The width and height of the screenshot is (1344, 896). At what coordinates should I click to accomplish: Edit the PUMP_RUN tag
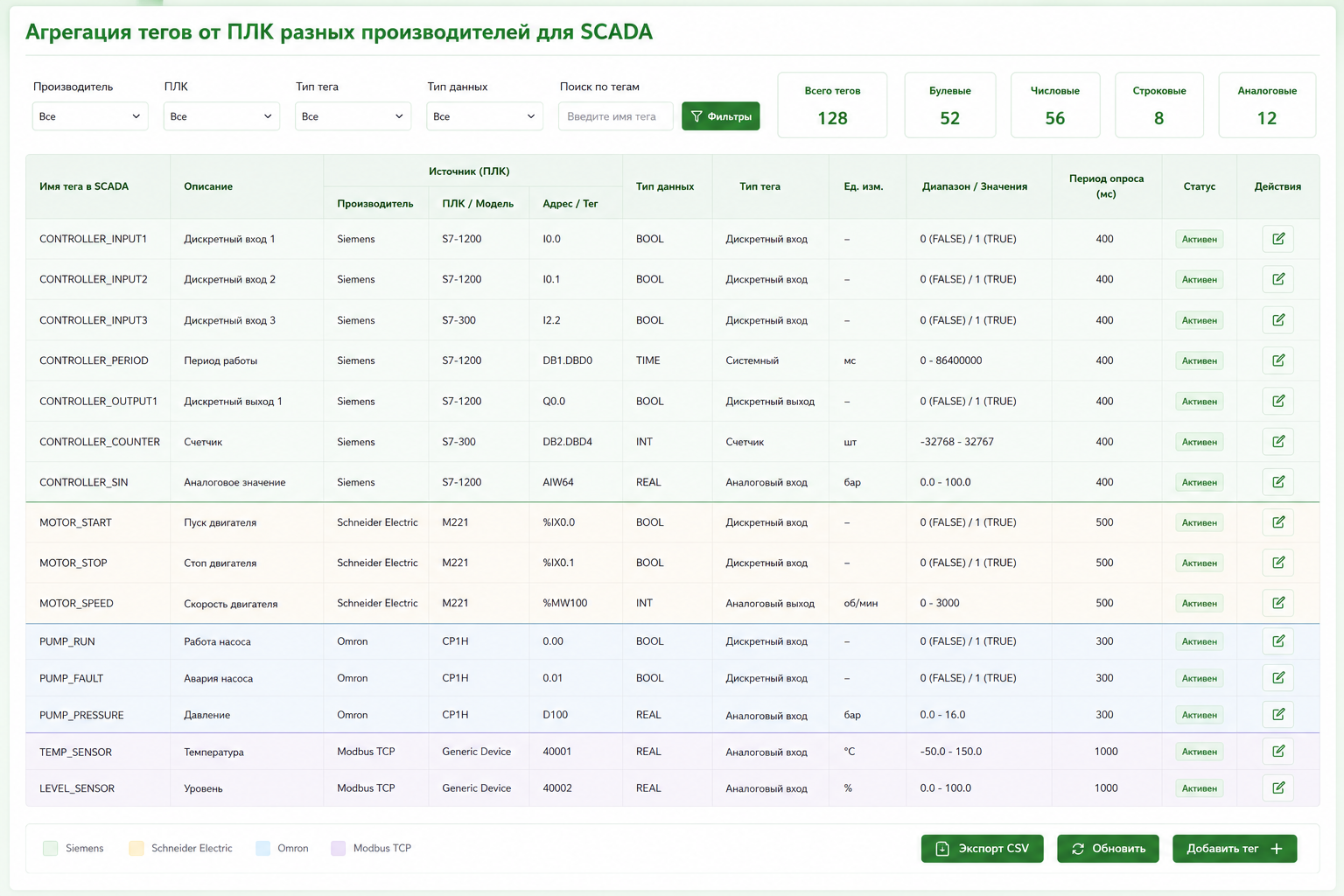tap(1277, 641)
